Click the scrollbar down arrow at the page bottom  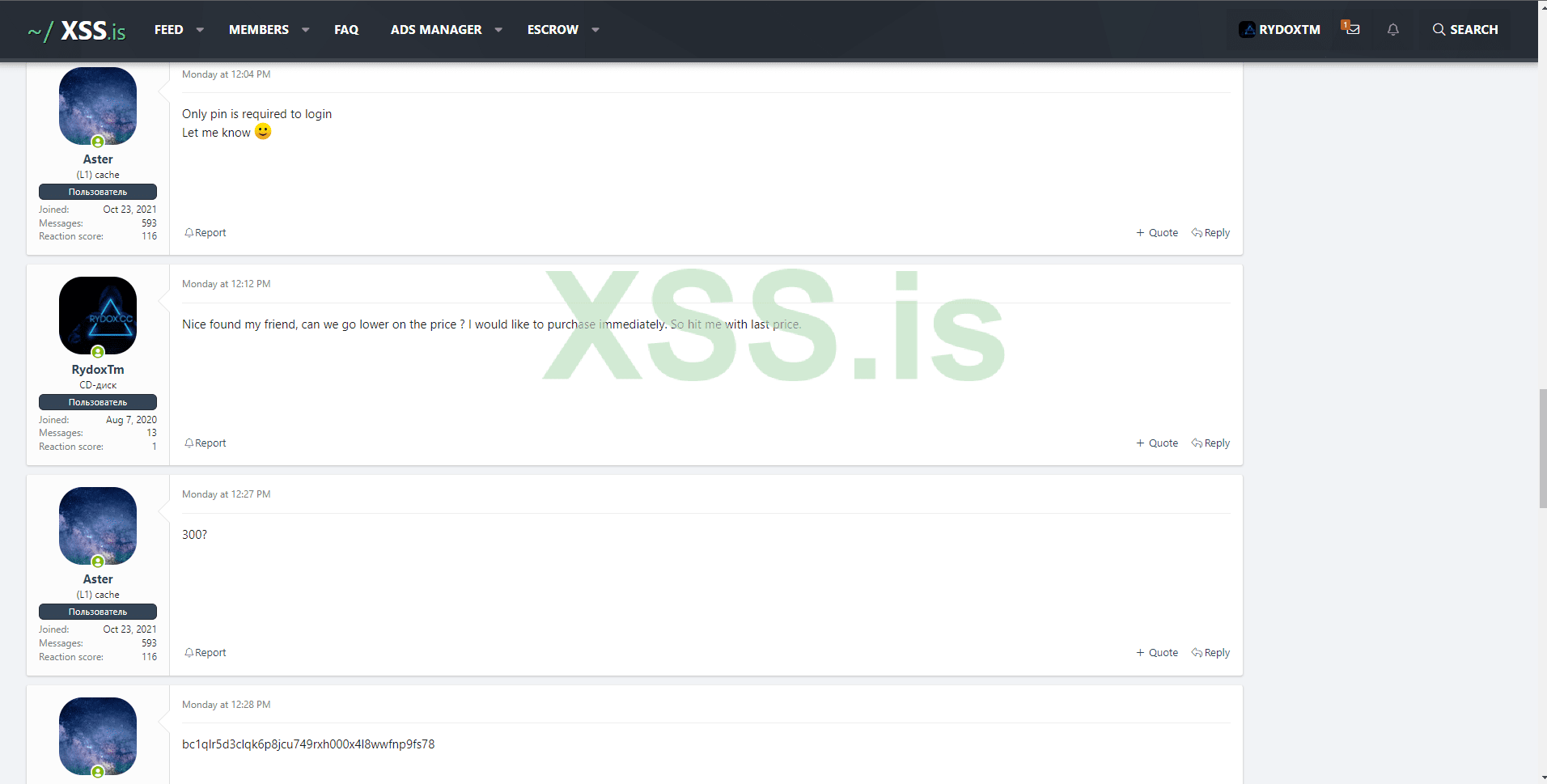point(1542,778)
